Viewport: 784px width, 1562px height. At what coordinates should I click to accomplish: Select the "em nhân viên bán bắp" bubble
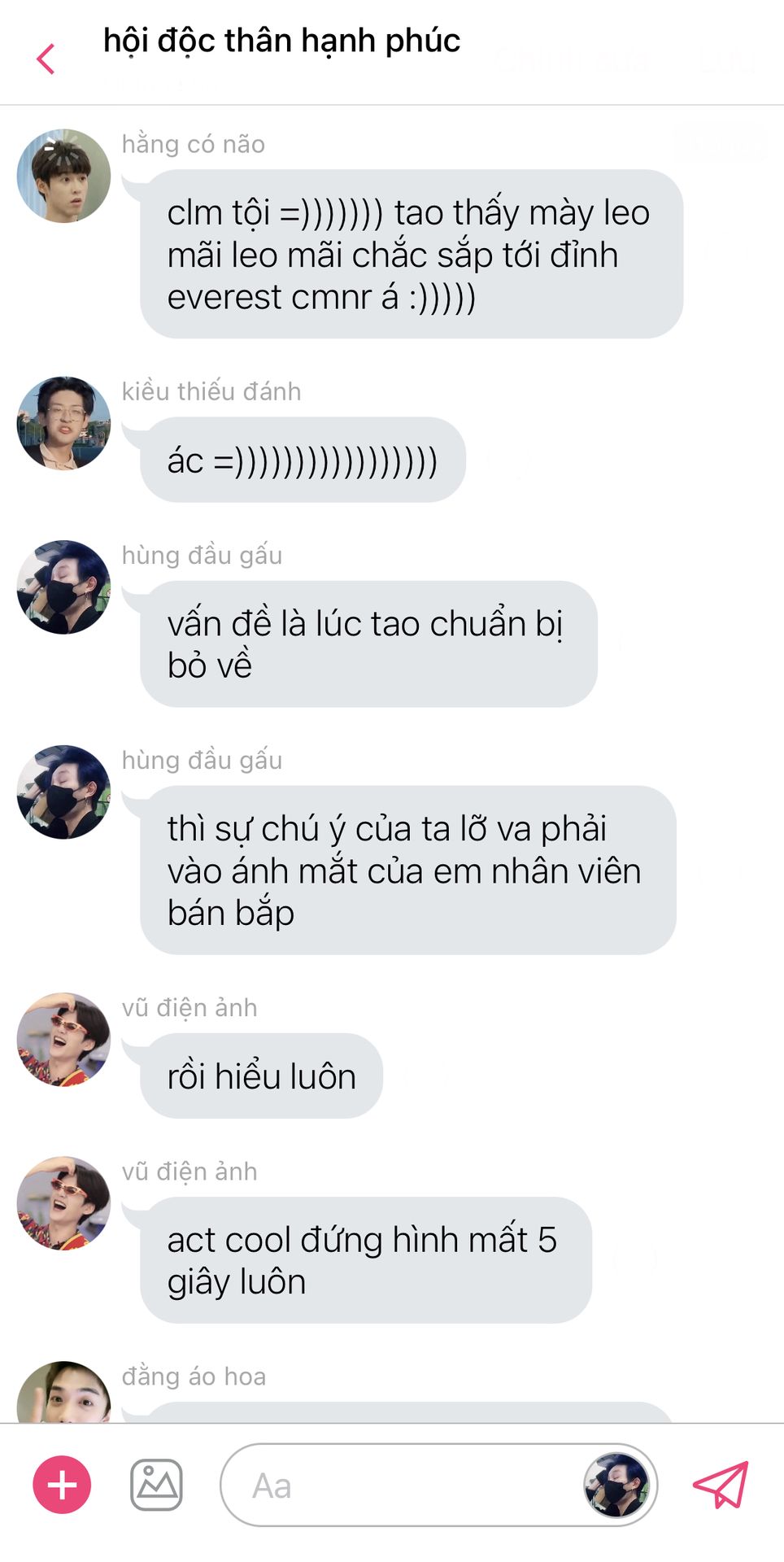point(407,870)
